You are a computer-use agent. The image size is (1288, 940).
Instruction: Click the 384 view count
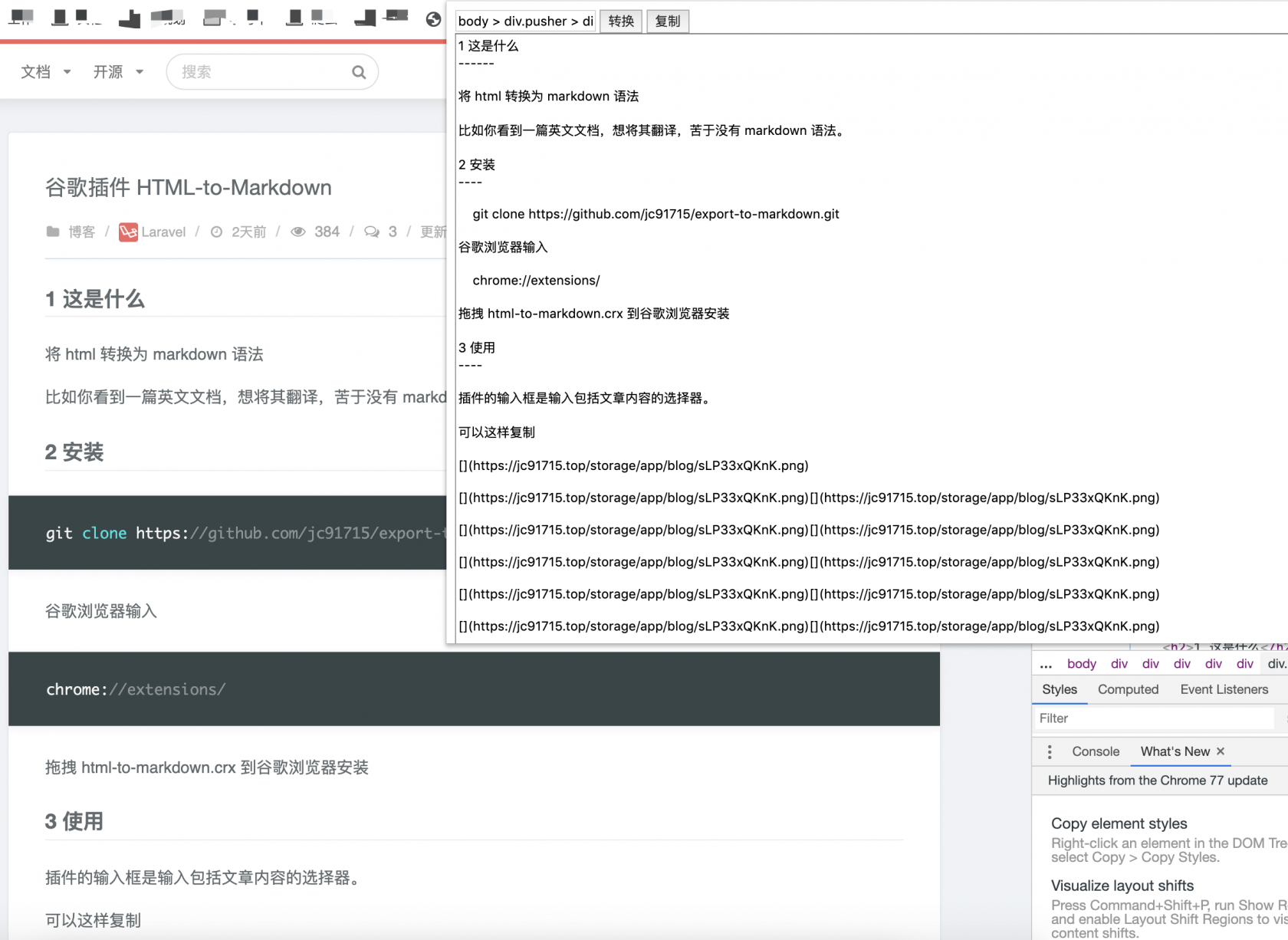327,232
